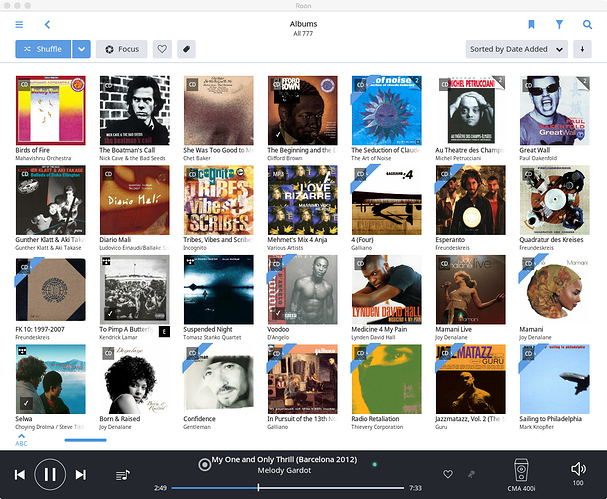Image resolution: width=607 pixels, height=499 pixels.
Task: Expand the Shuffle options dropdown arrow
Action: point(81,49)
